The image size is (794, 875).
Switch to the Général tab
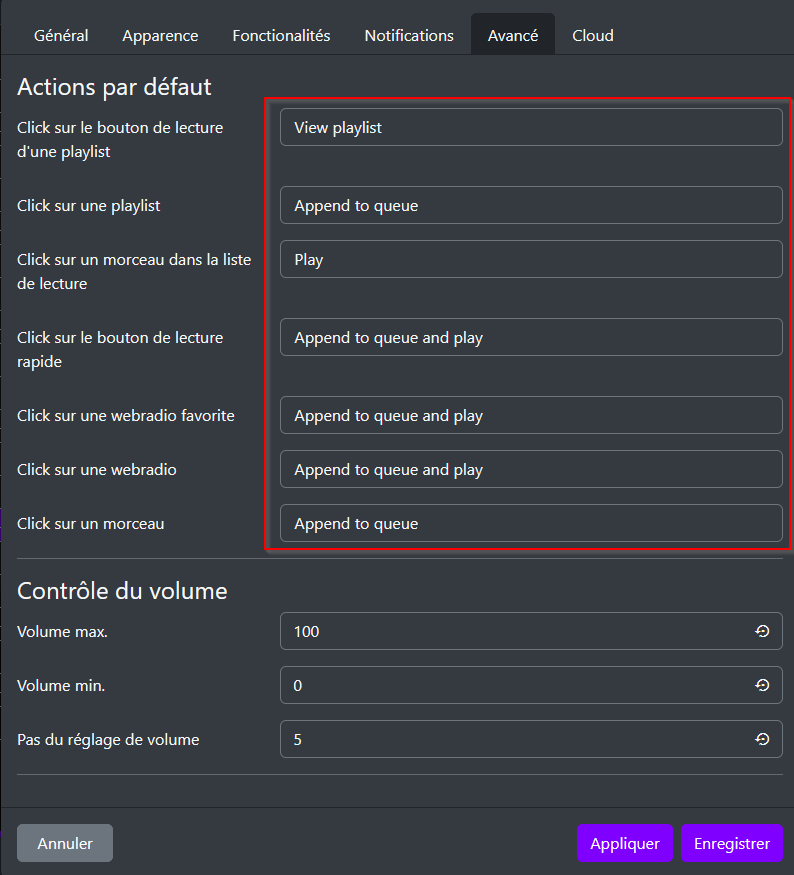(x=60, y=35)
